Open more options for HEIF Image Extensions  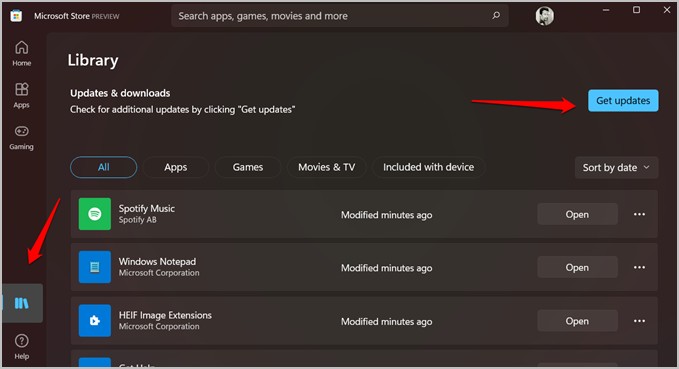click(639, 321)
